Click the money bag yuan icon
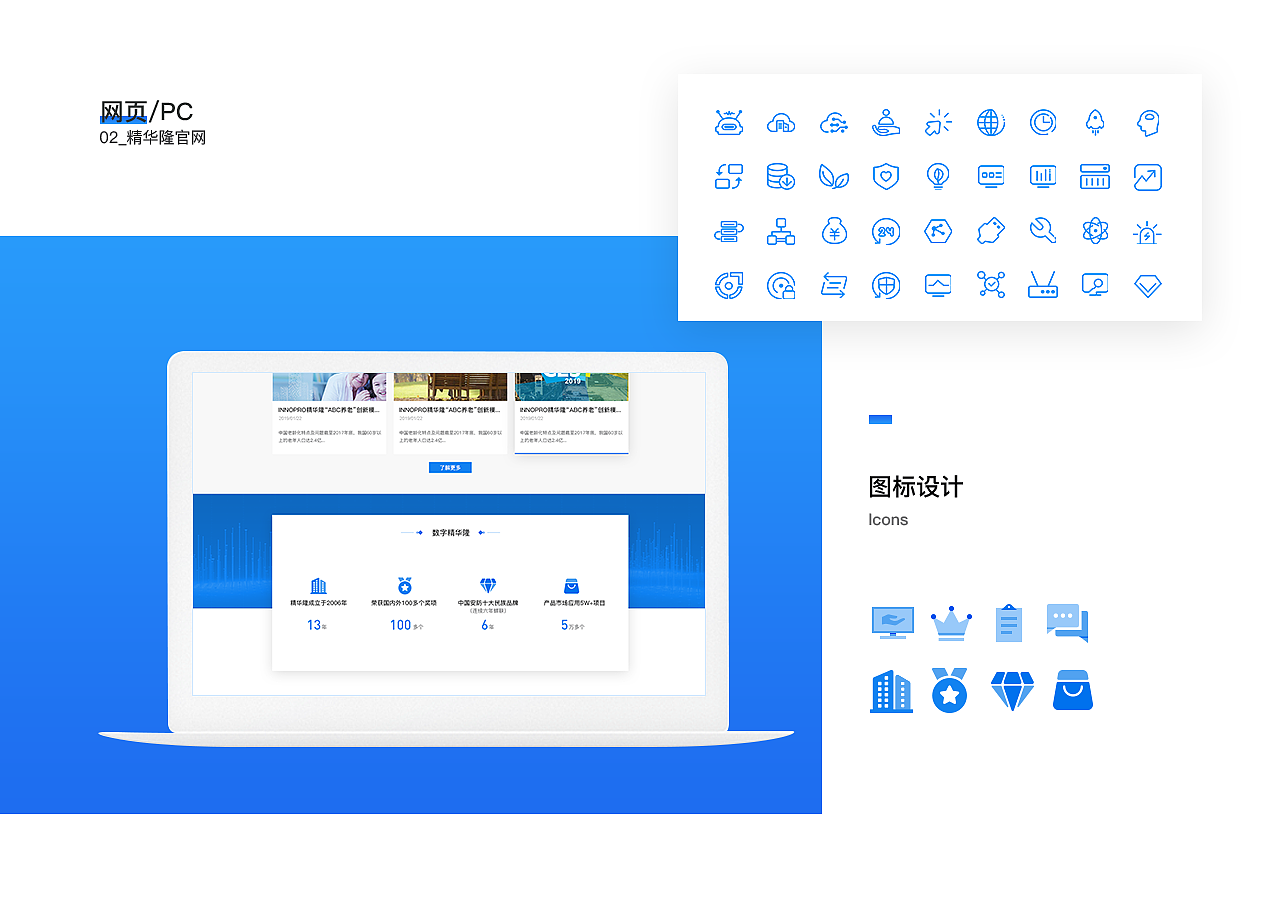Viewport: 1280px width, 920px height. (834, 230)
